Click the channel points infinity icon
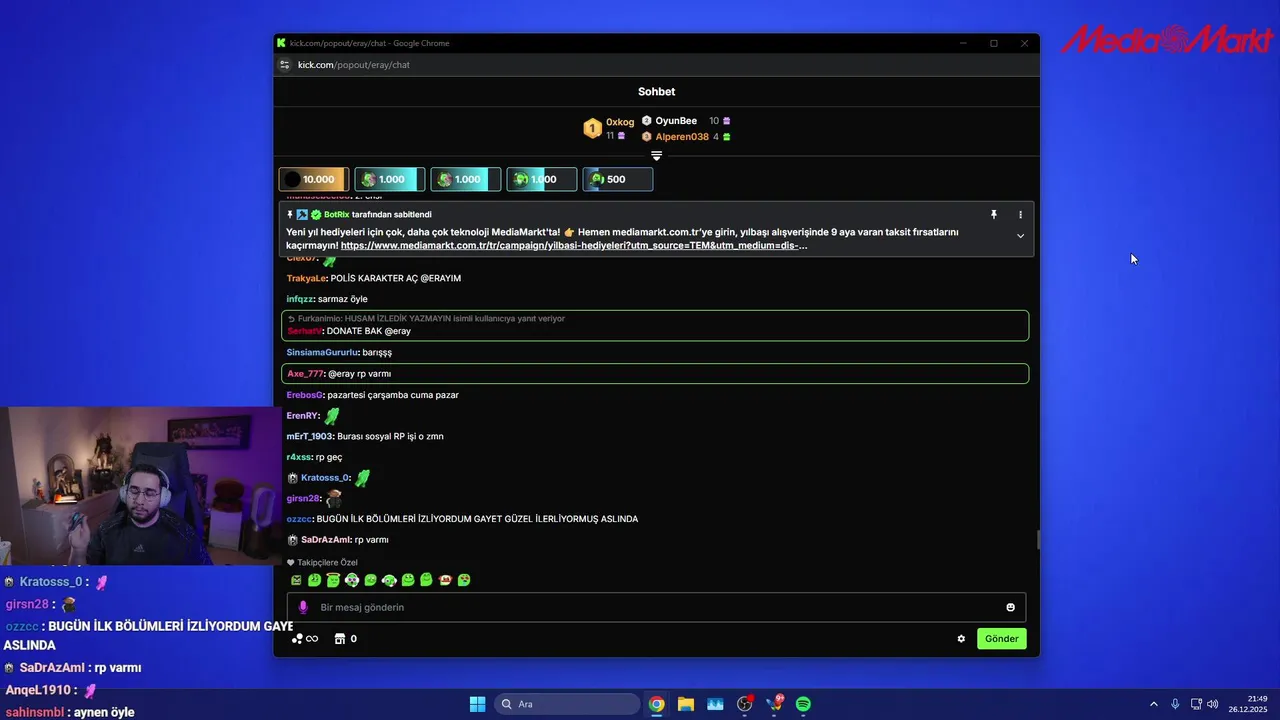1280x720 pixels. pyautogui.click(x=305, y=638)
